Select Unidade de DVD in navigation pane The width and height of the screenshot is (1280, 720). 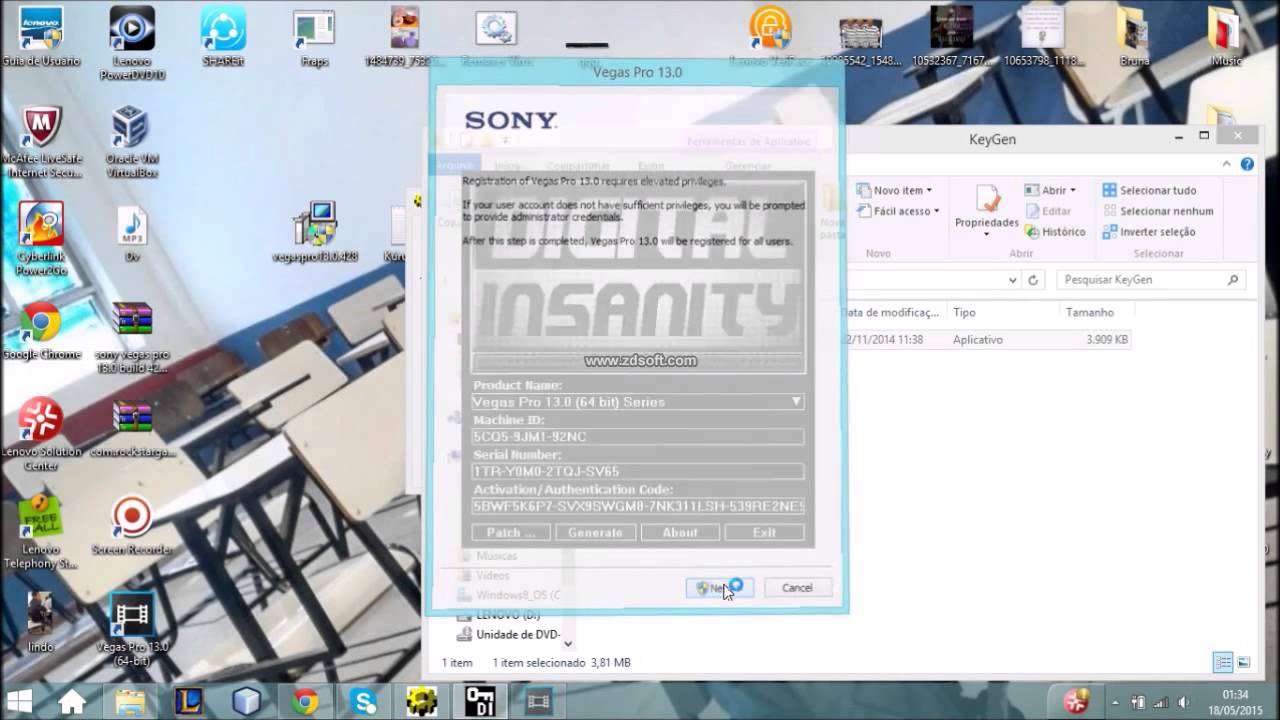509,634
